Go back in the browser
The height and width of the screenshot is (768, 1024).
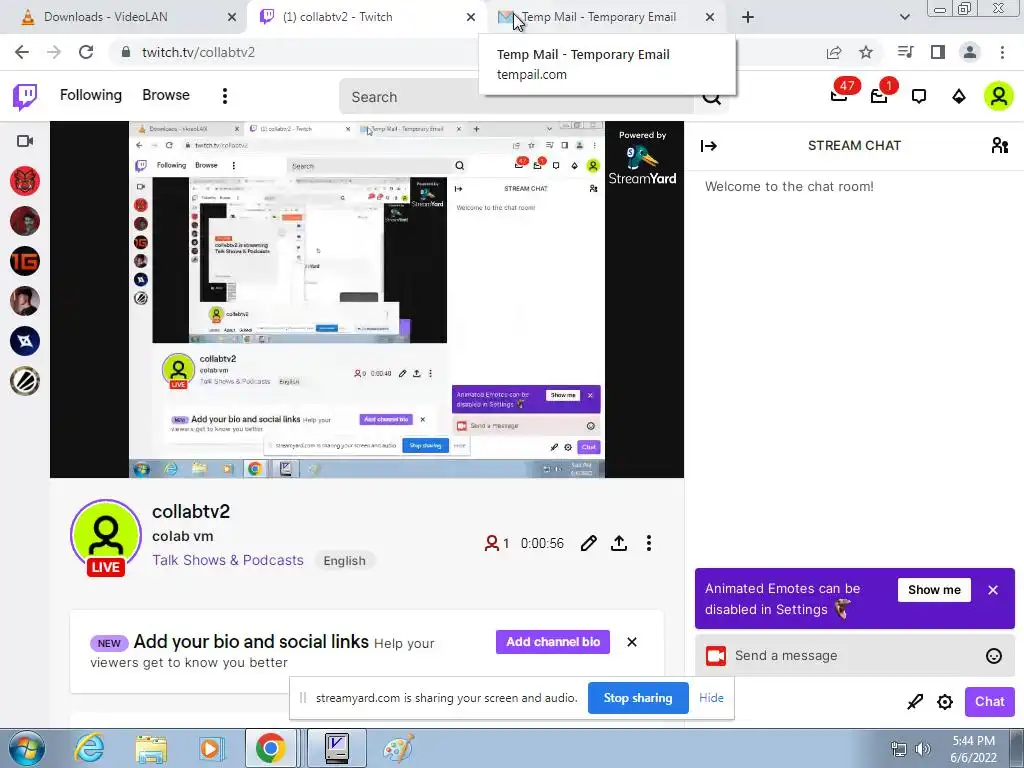[22, 52]
